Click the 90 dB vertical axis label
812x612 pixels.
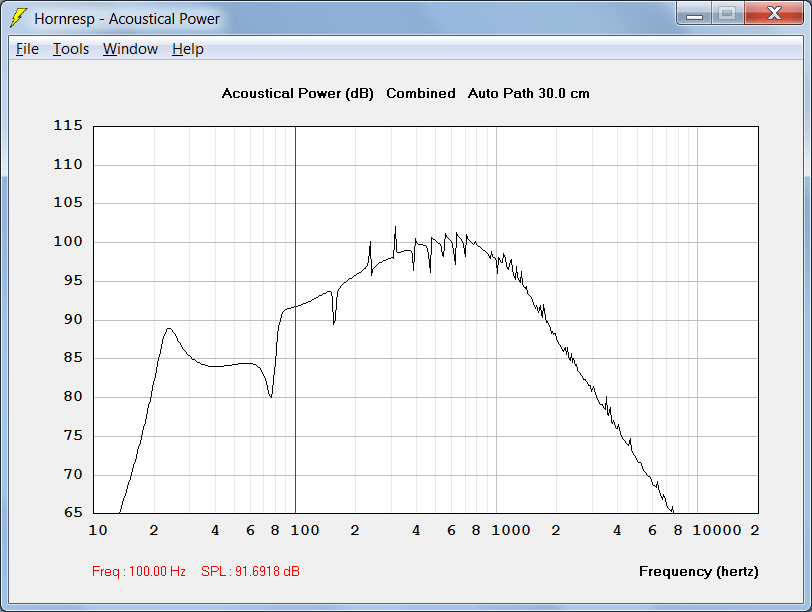click(73, 319)
